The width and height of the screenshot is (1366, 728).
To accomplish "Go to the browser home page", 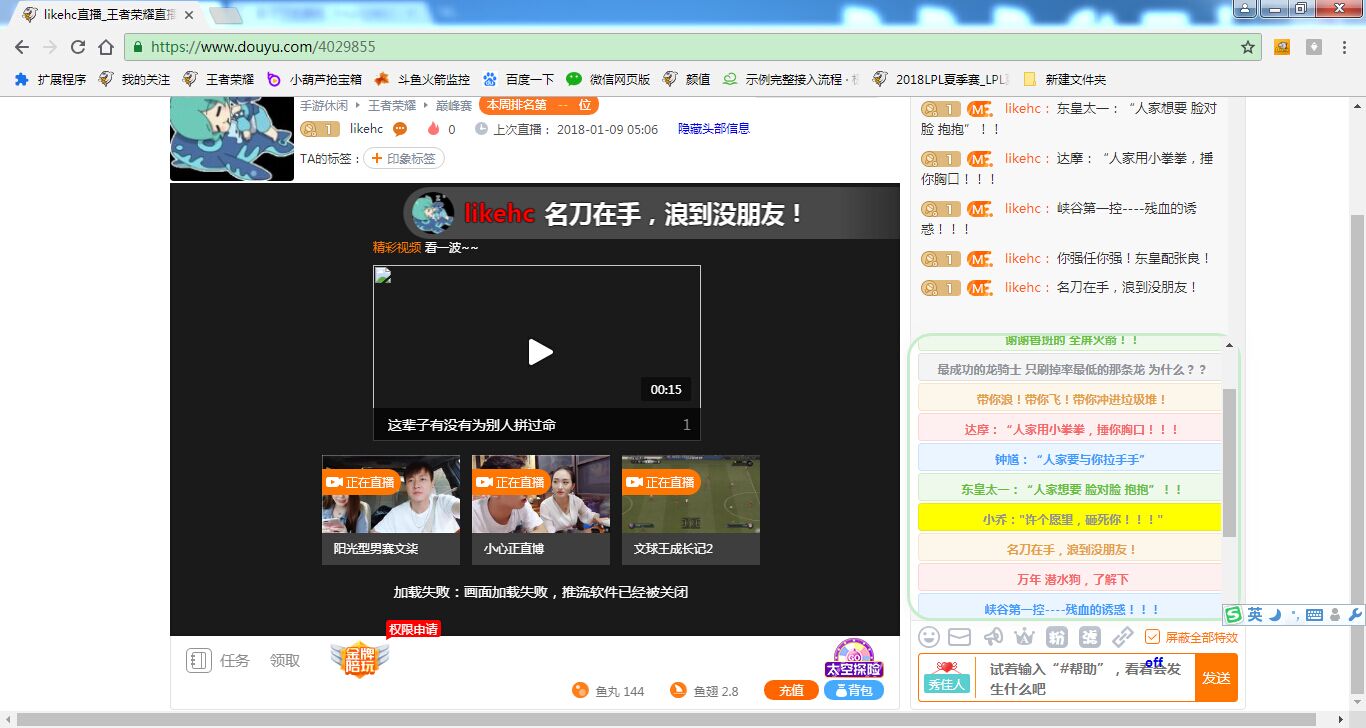I will (106, 47).
